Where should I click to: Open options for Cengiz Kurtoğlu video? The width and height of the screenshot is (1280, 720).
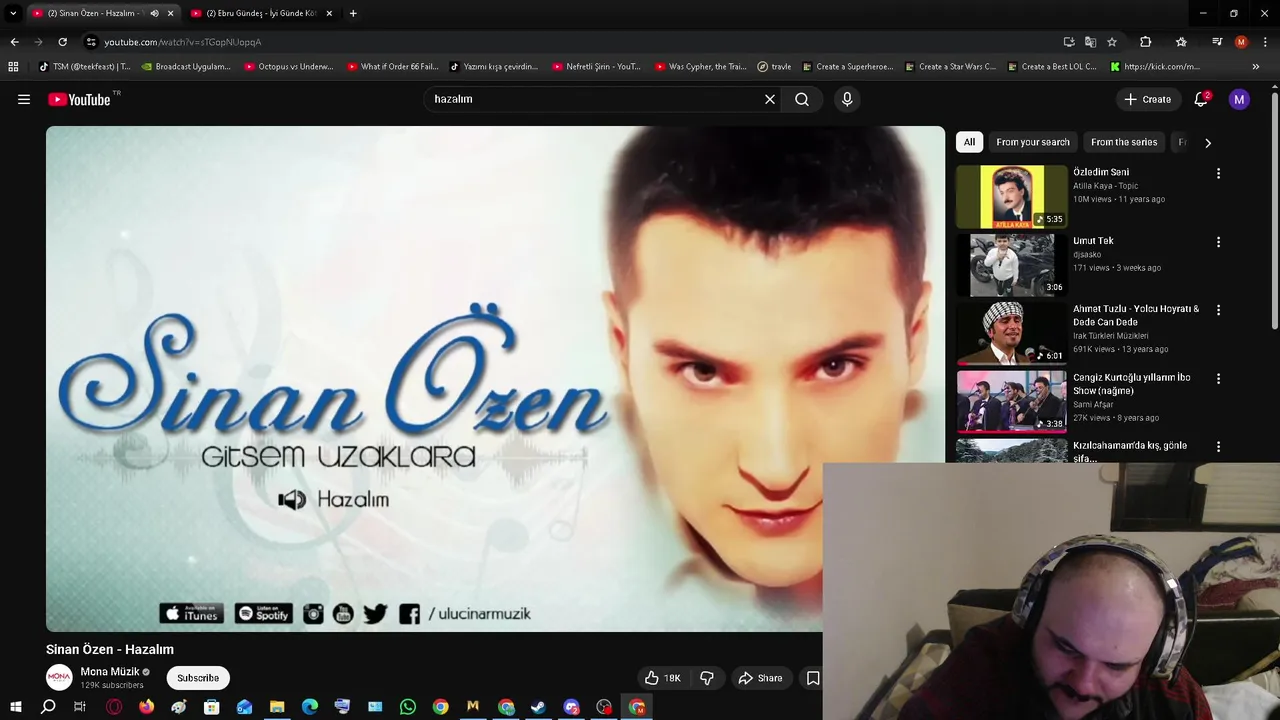(x=1218, y=379)
